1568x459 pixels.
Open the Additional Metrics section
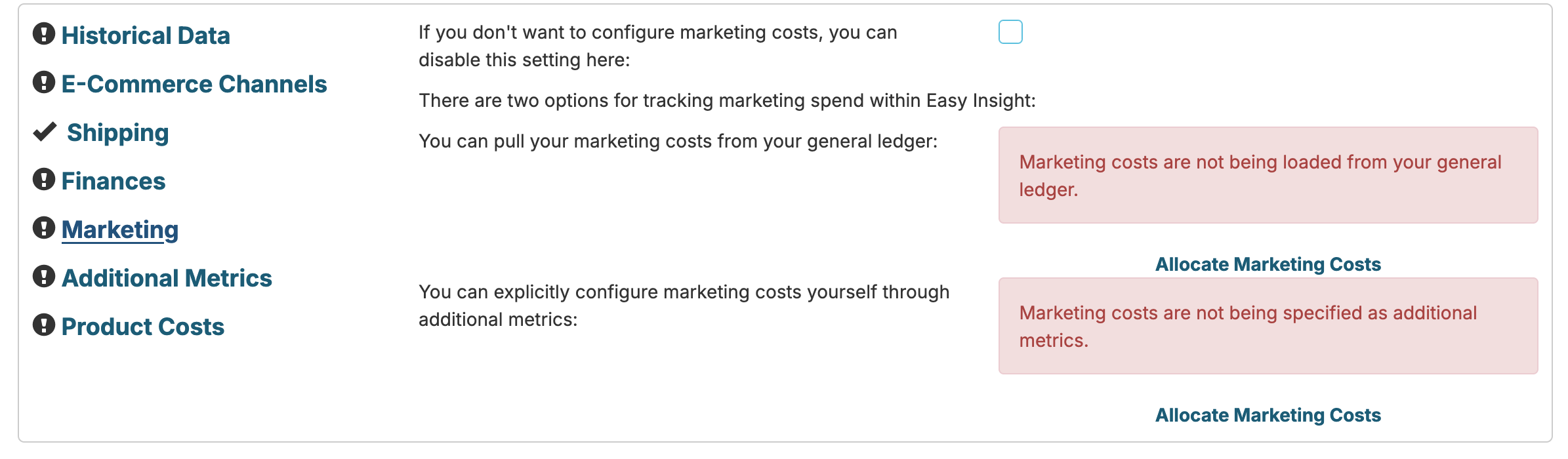(x=167, y=278)
